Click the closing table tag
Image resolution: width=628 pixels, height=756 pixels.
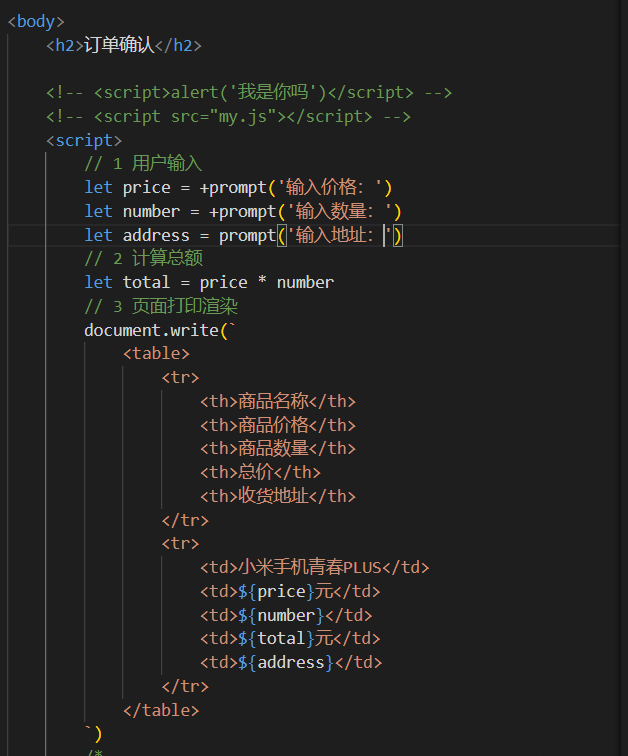pyautogui.click(x=161, y=710)
